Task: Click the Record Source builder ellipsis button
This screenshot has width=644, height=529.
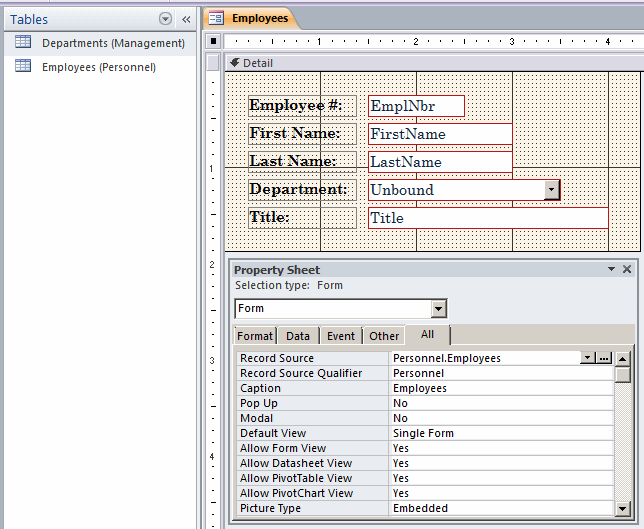Action: click(604, 358)
